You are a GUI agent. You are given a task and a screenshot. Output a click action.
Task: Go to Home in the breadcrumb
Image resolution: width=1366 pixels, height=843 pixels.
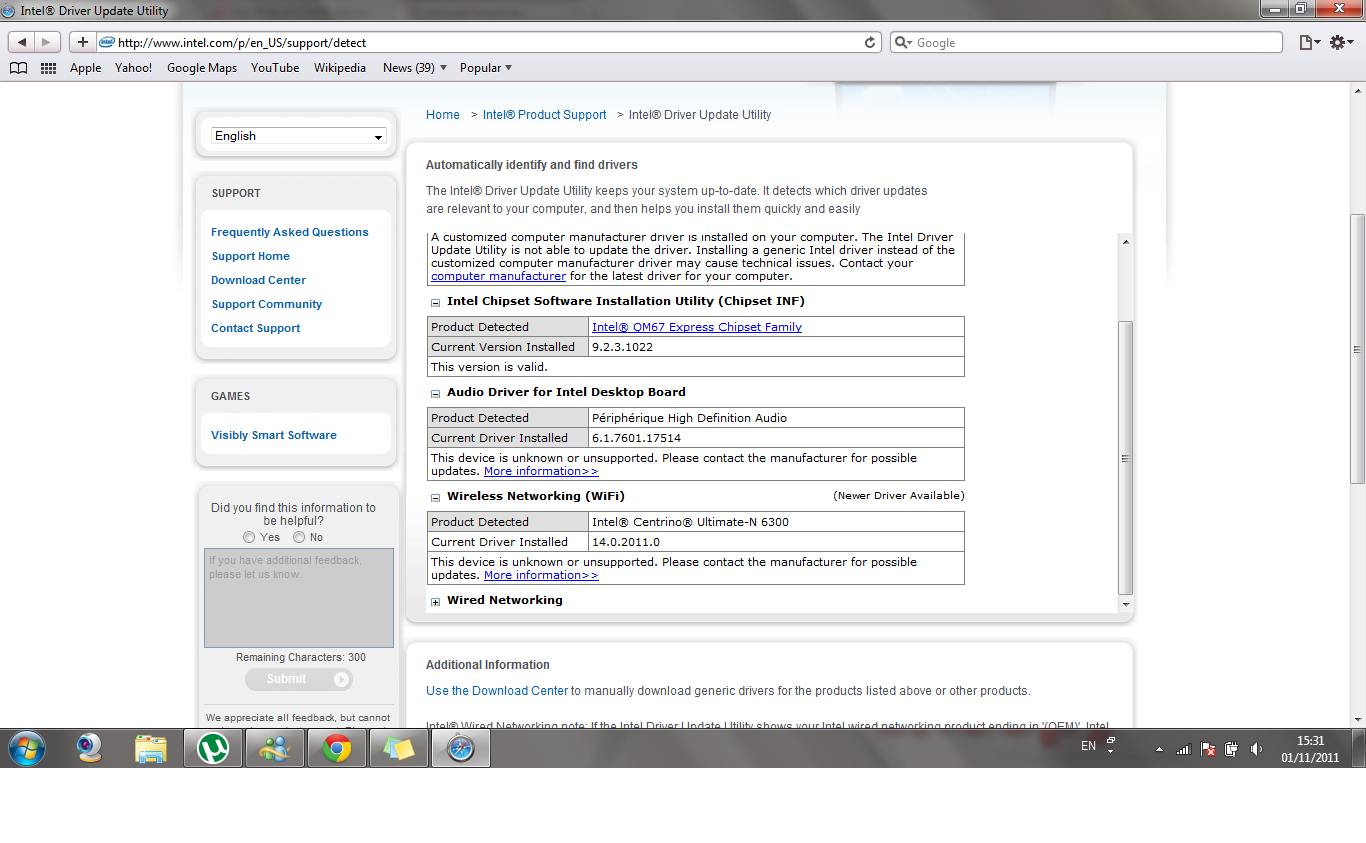[443, 115]
